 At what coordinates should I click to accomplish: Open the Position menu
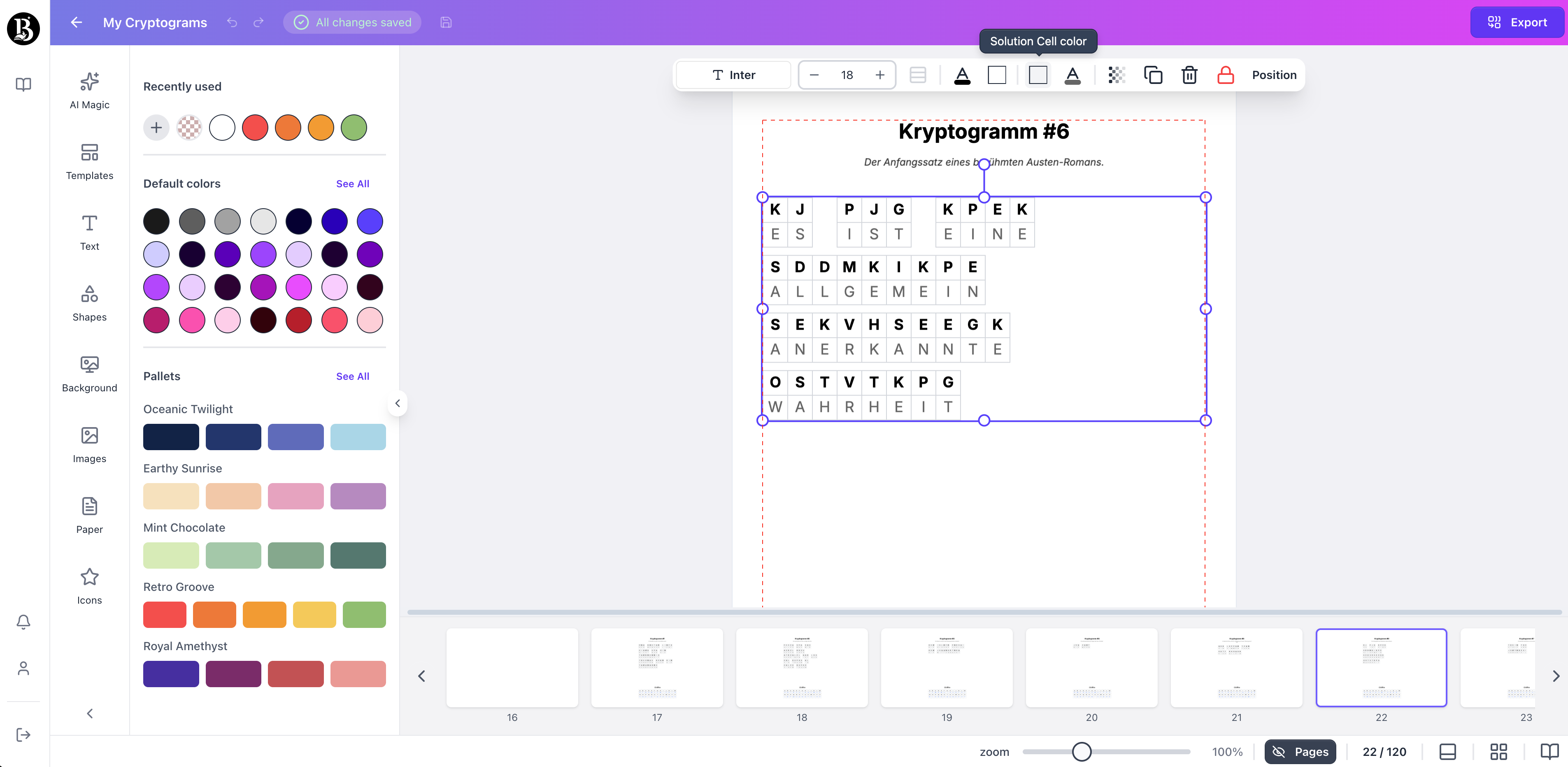click(1275, 75)
